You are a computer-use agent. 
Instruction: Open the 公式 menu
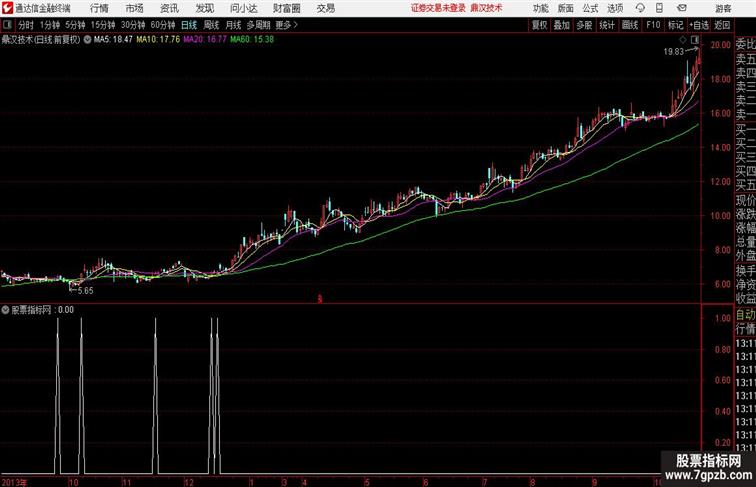tap(590, 8)
